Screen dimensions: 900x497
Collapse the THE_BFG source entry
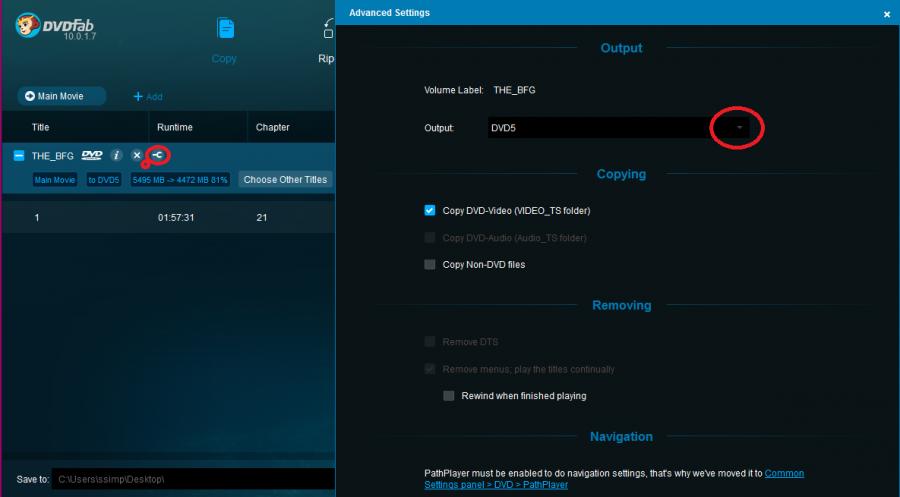coord(19,156)
